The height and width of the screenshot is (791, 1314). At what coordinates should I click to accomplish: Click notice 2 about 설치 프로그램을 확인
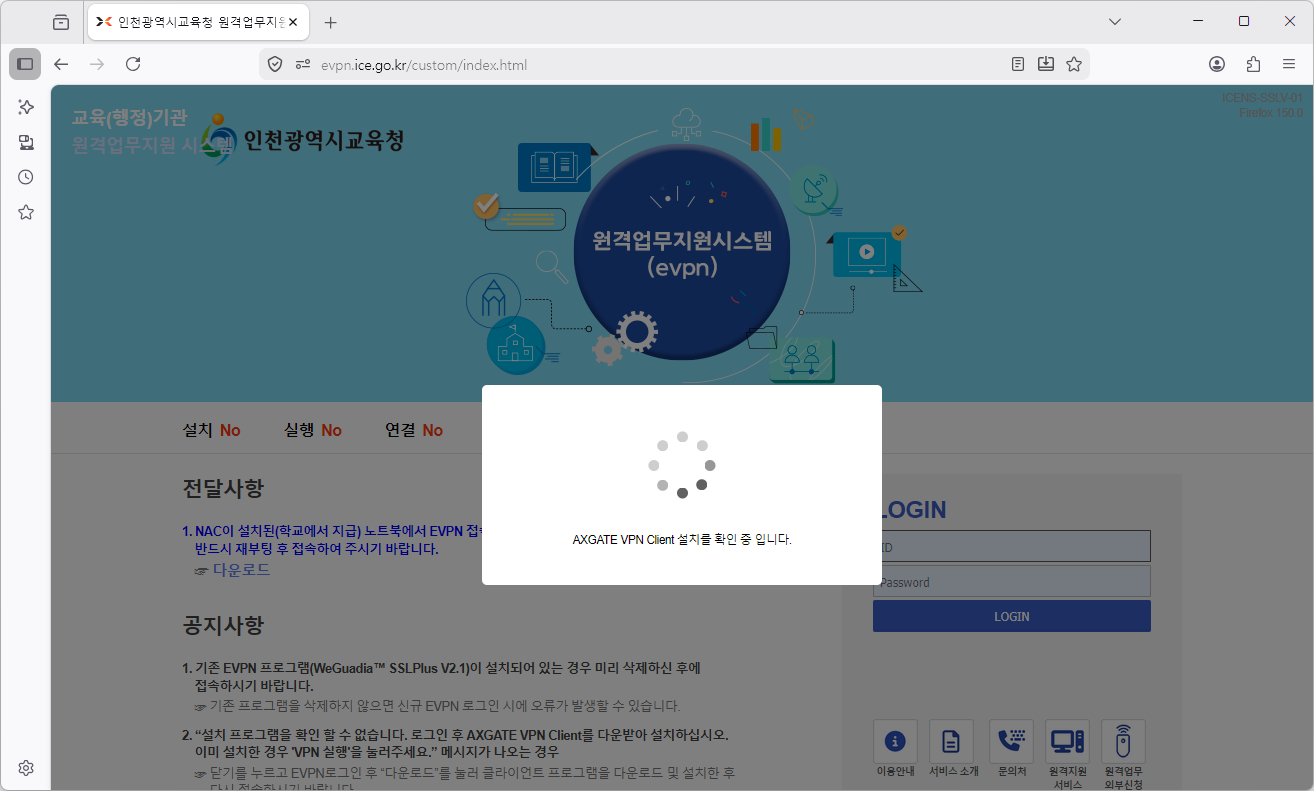click(455, 743)
